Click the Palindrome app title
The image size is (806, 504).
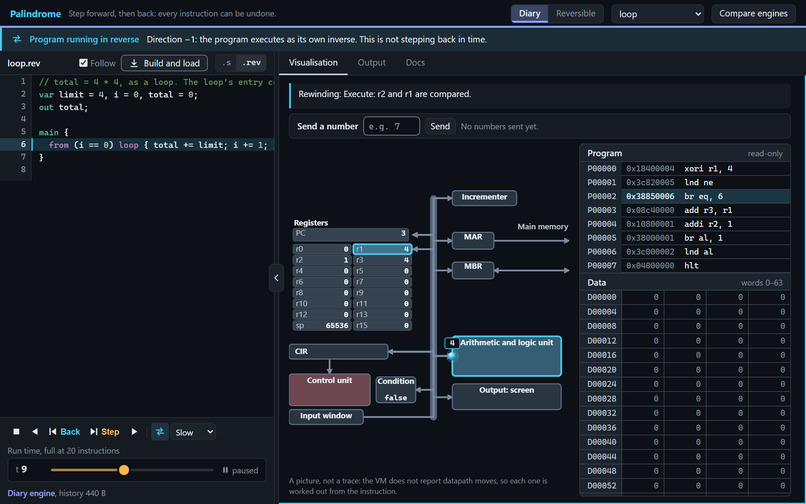pos(35,14)
